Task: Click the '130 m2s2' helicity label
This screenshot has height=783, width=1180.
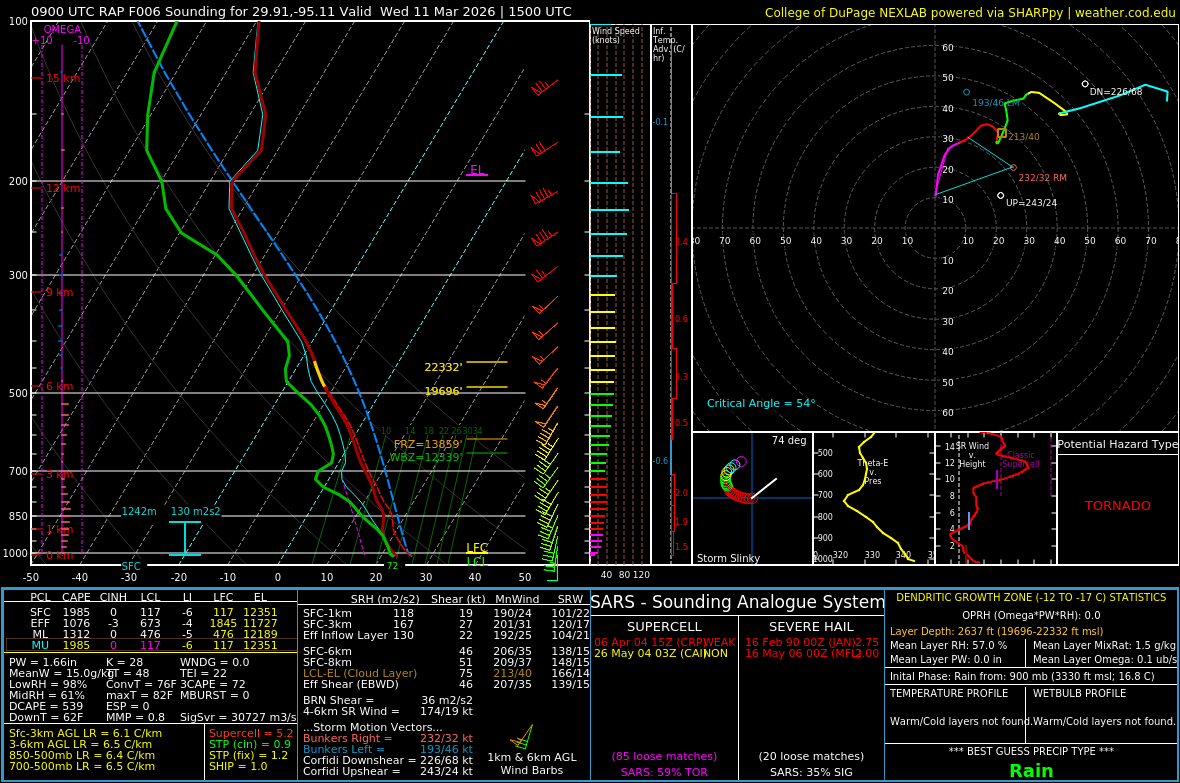Action: 196,511
